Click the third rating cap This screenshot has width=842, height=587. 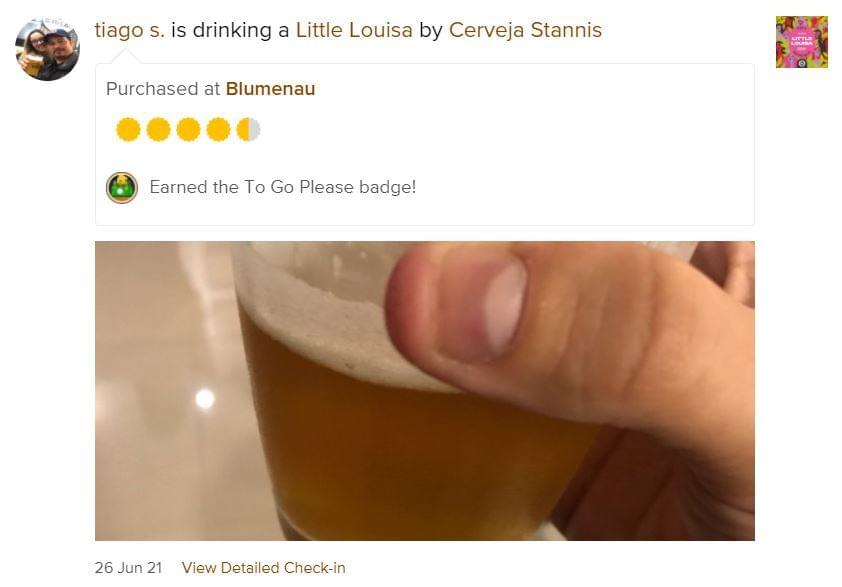point(188,129)
